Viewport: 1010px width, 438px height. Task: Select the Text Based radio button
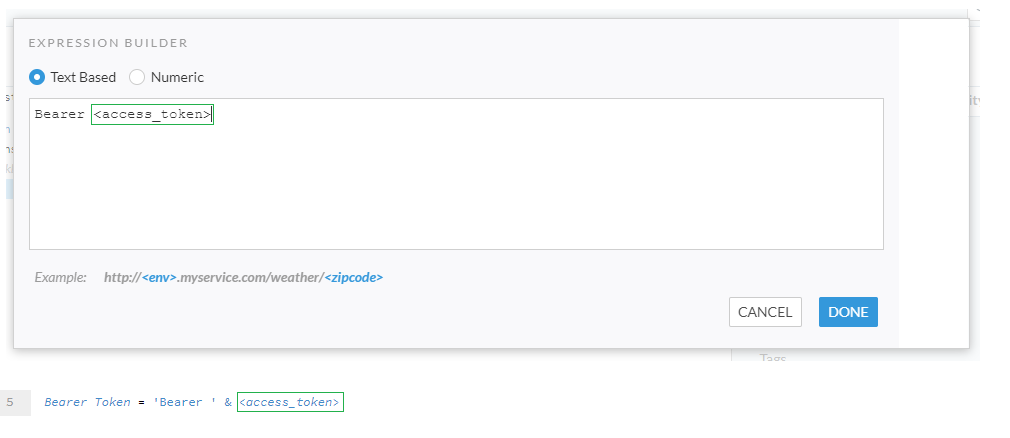click(38, 77)
